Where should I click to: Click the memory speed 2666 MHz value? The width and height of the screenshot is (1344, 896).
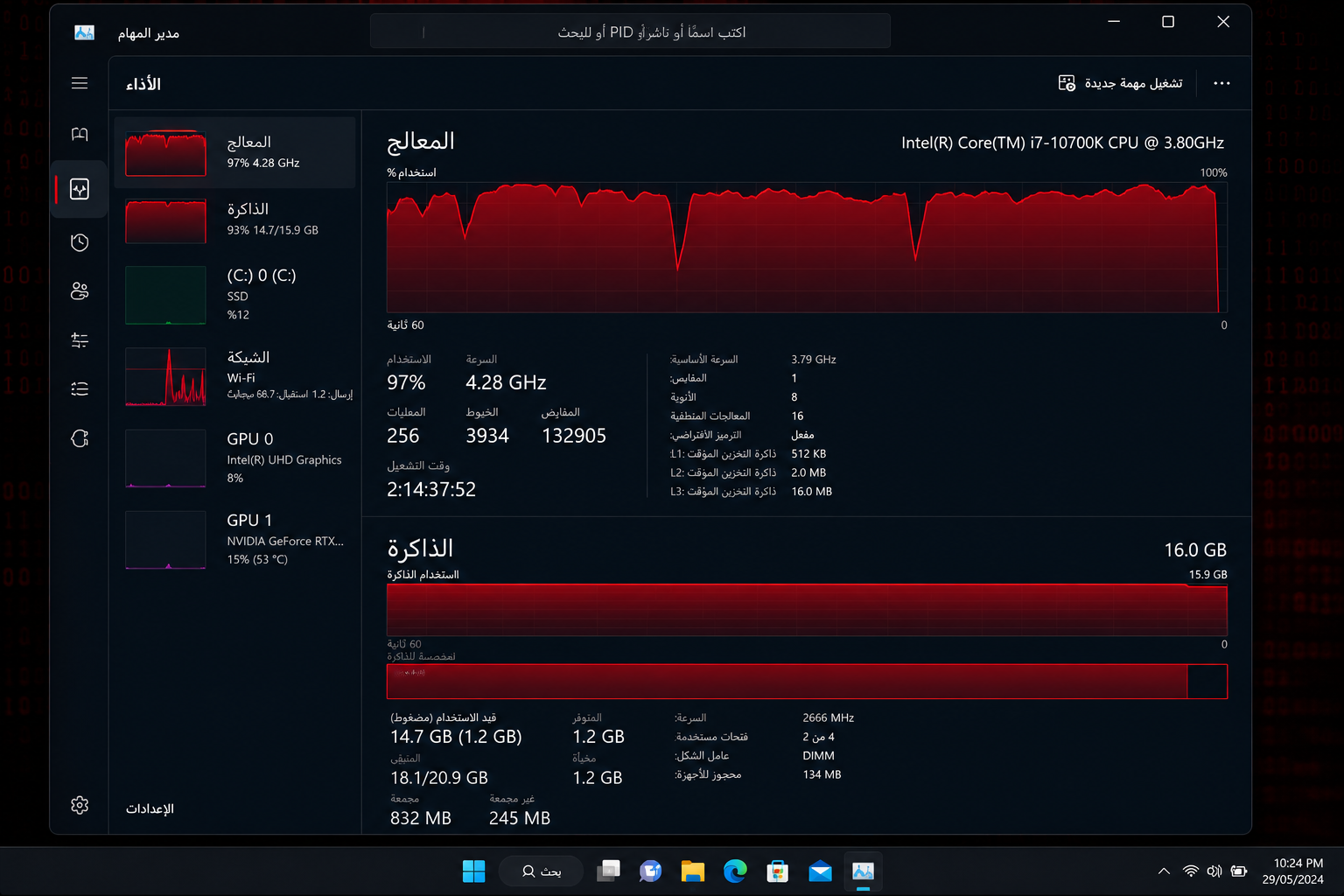point(829,717)
